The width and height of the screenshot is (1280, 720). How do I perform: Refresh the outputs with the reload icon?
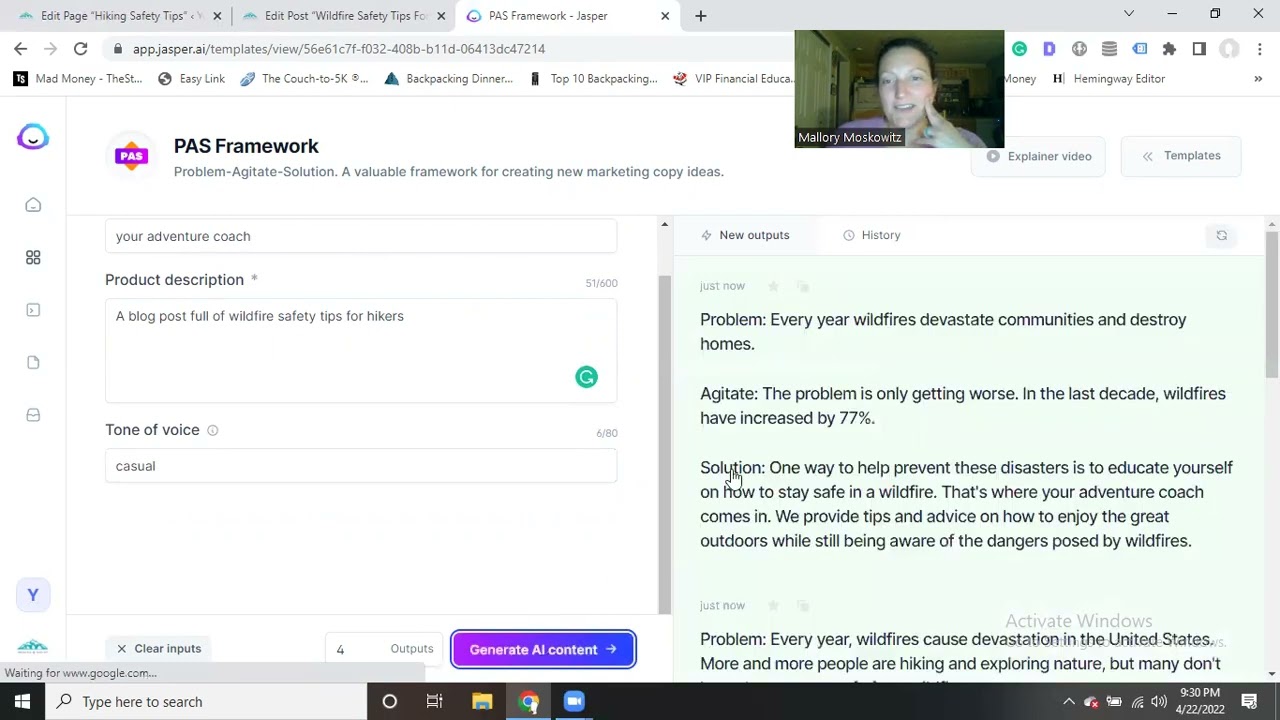1221,235
